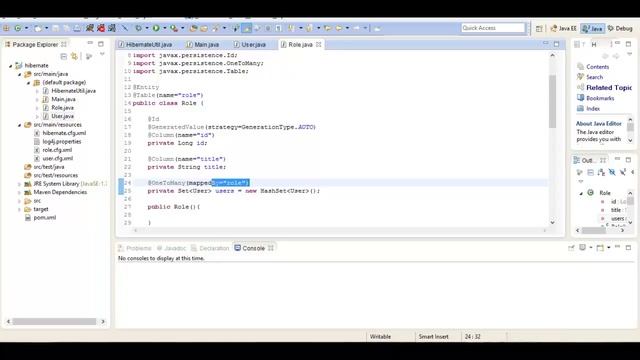This screenshot has height=360, width=640.
Task: Select the Console tab
Action: pos(253,248)
